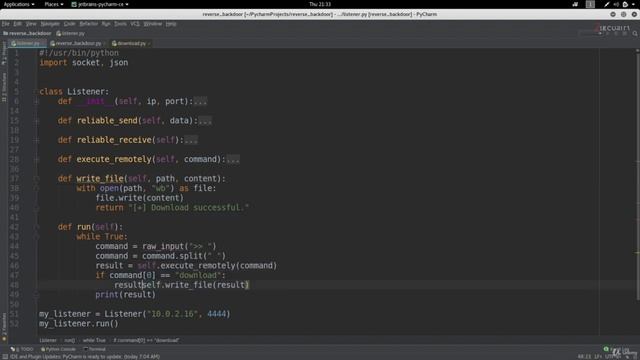The width and height of the screenshot is (640, 360).
Task: Open the Tools menu
Action: (x=120, y=24)
